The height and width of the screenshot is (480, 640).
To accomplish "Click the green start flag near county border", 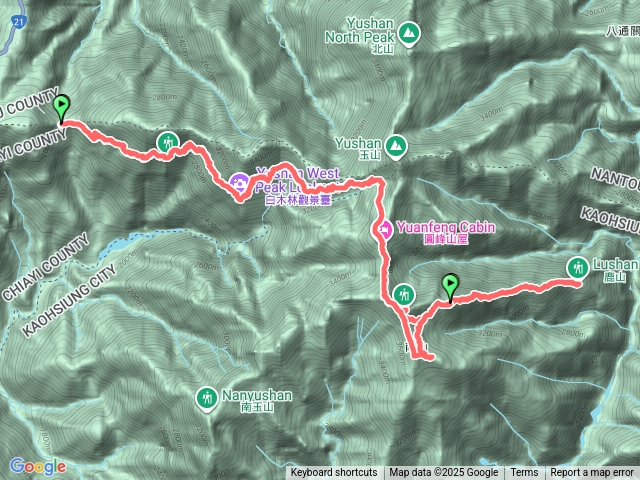I will coord(62,109).
